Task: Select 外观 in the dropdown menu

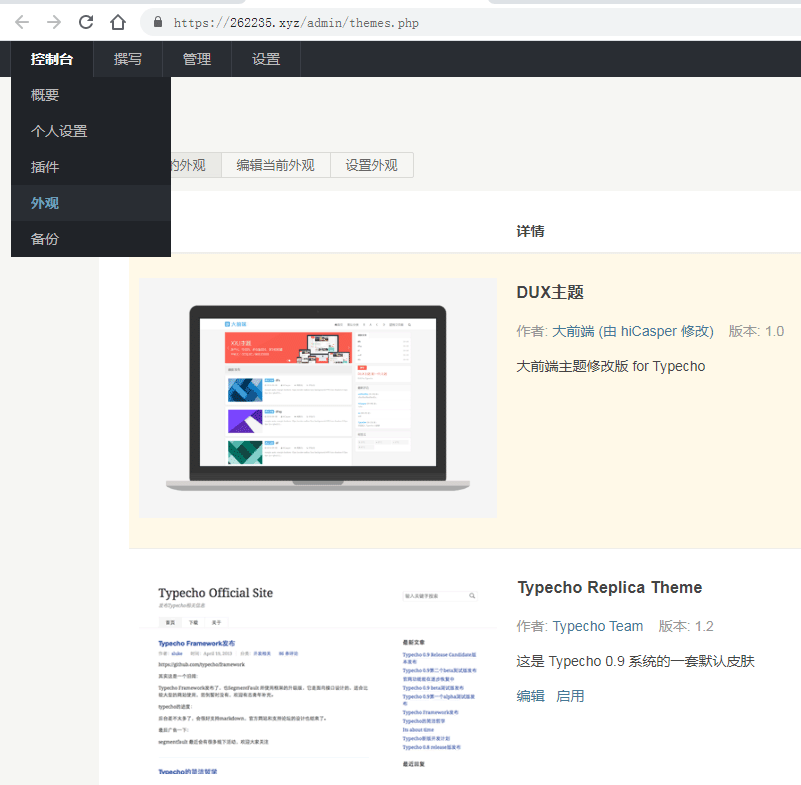Action: point(91,203)
